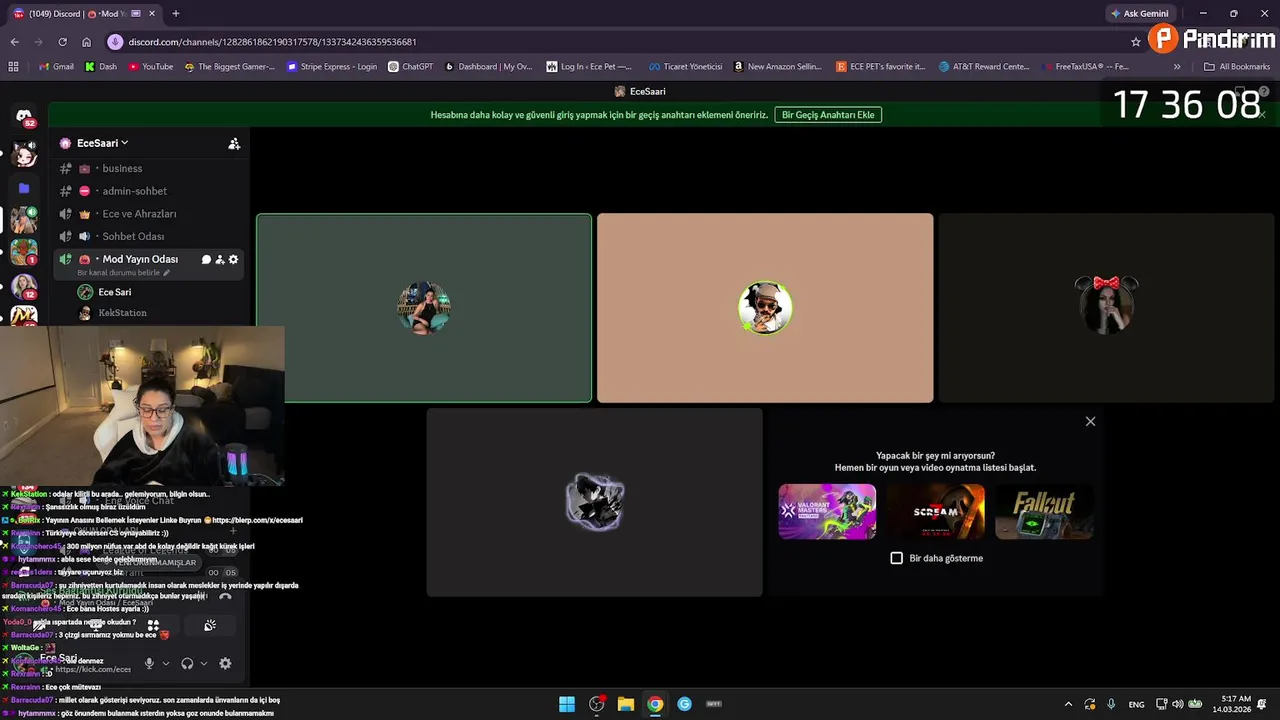Image resolution: width=1280 pixels, height=720 pixels.
Task: Open Windows Start menu
Action: tap(567, 704)
